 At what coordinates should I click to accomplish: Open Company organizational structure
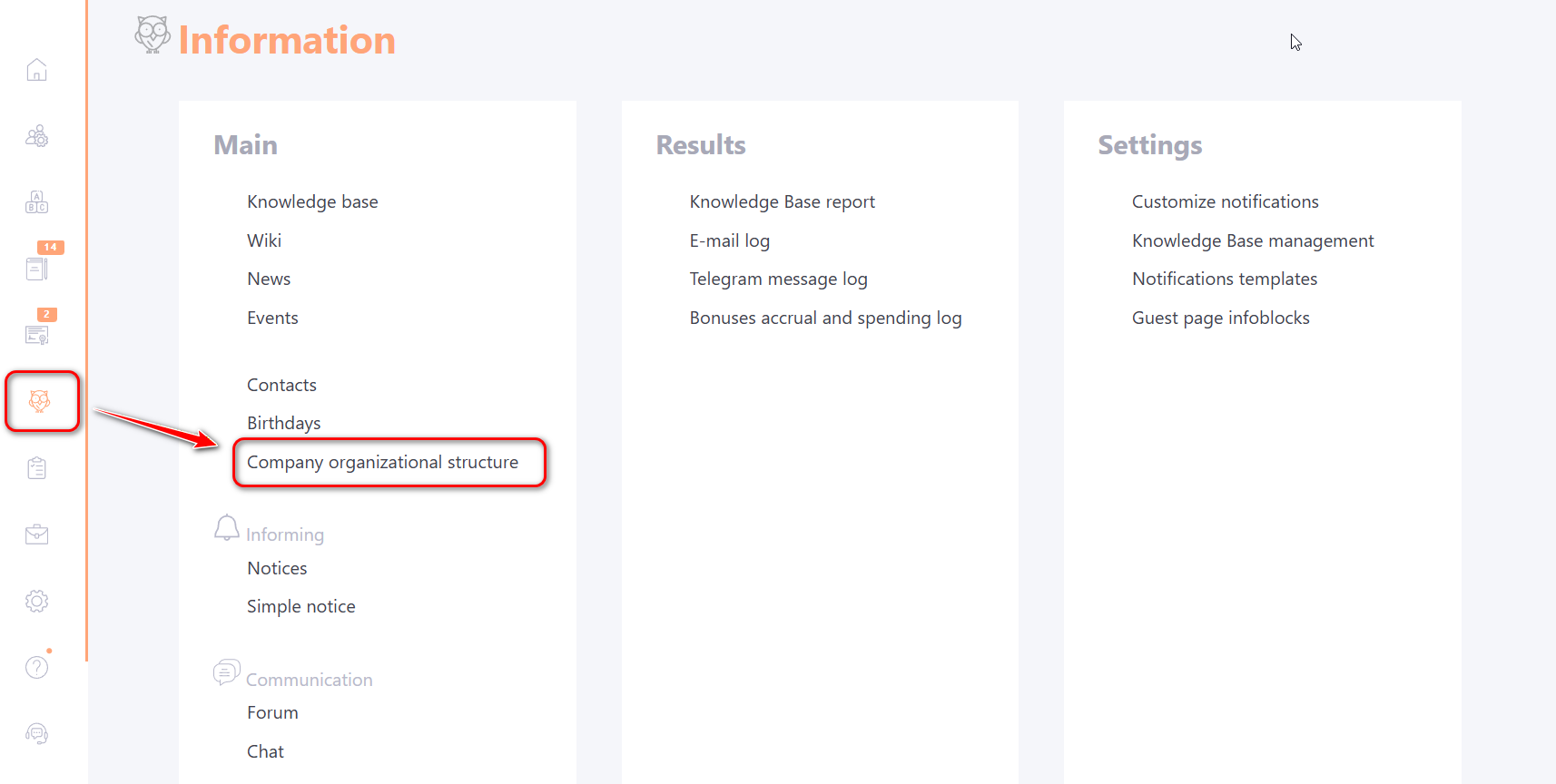pos(382,463)
